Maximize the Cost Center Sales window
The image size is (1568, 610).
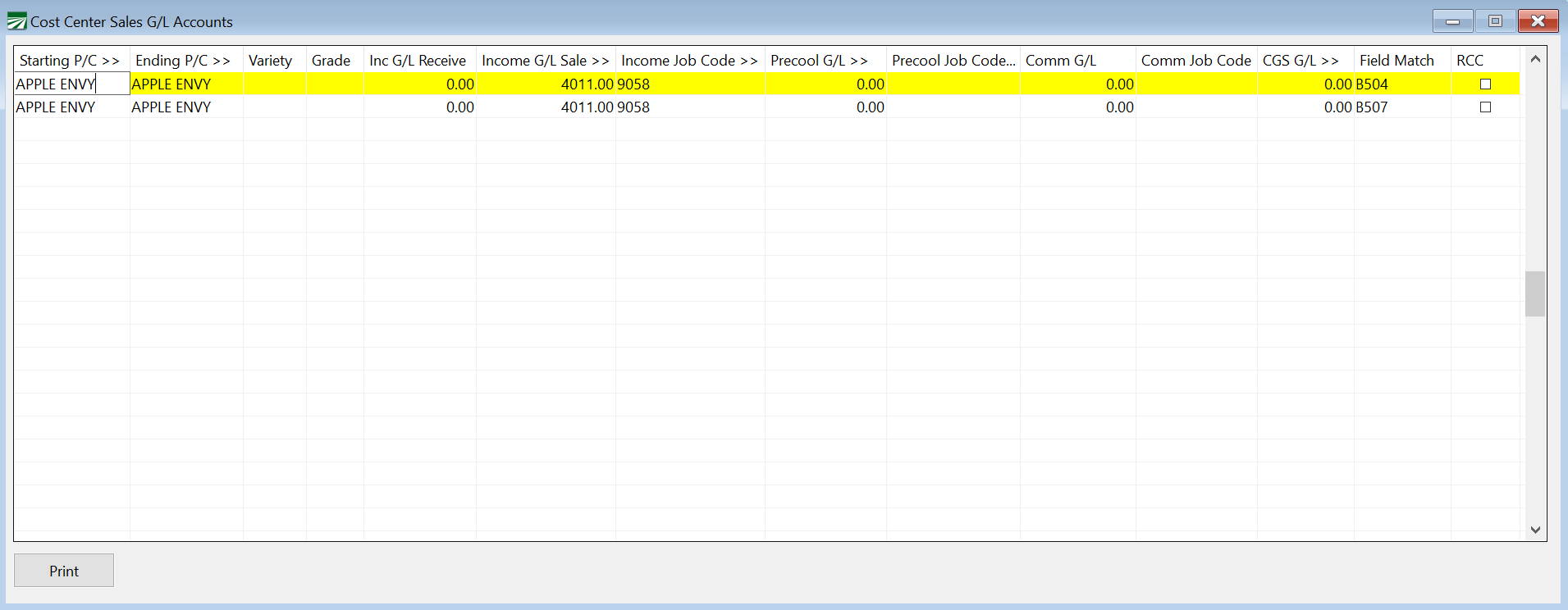point(1495,20)
